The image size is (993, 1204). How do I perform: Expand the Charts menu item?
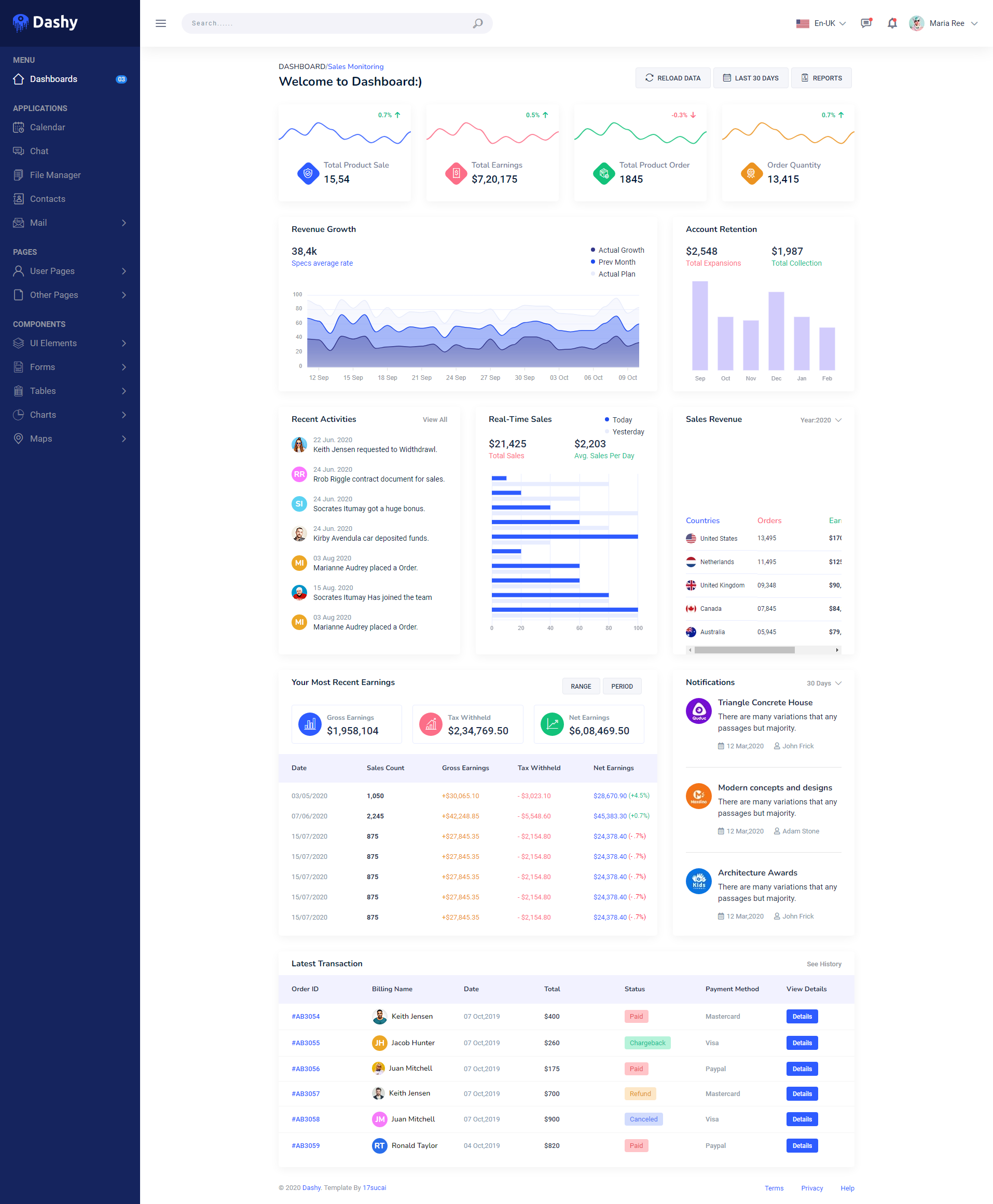(x=70, y=415)
